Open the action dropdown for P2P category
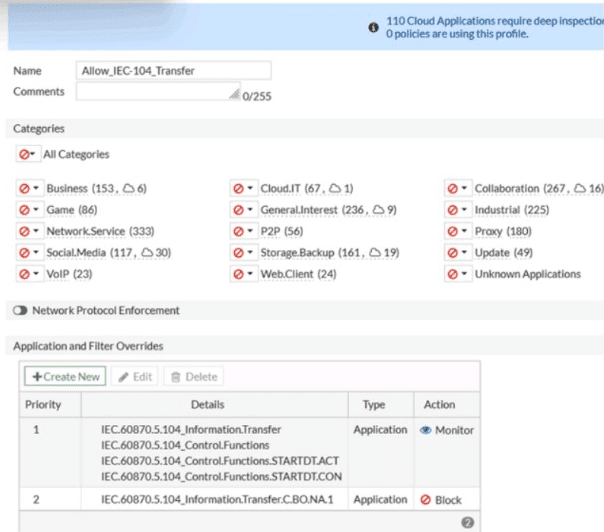The width and height of the screenshot is (604, 532). pyautogui.click(x=250, y=231)
